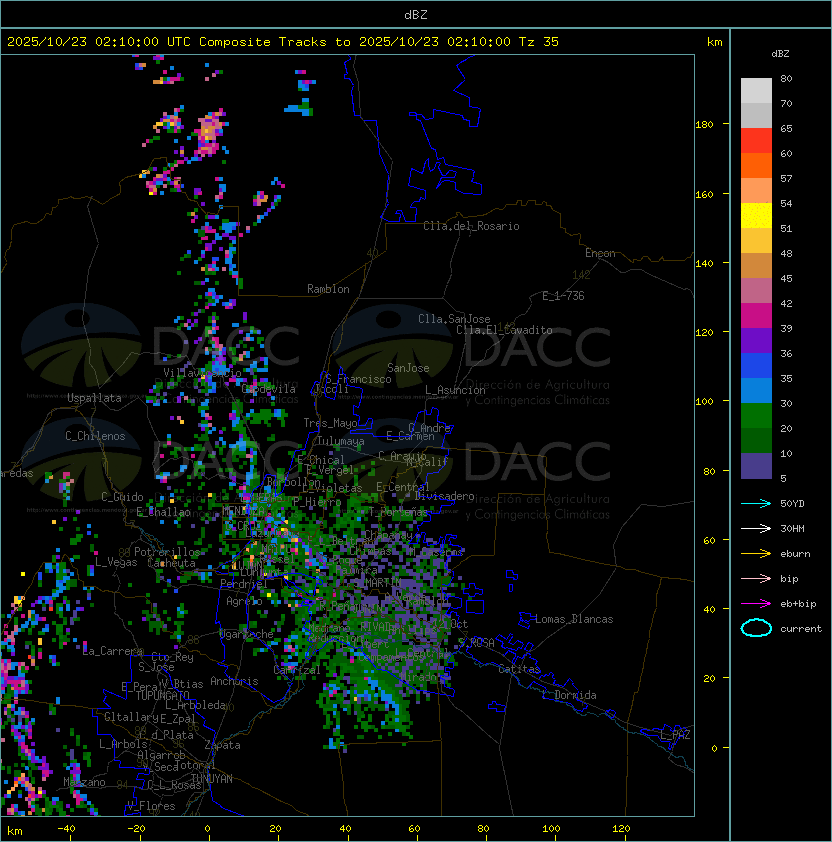Click the 'Catitas' map label
This screenshot has height=842, width=832.
click(x=519, y=669)
